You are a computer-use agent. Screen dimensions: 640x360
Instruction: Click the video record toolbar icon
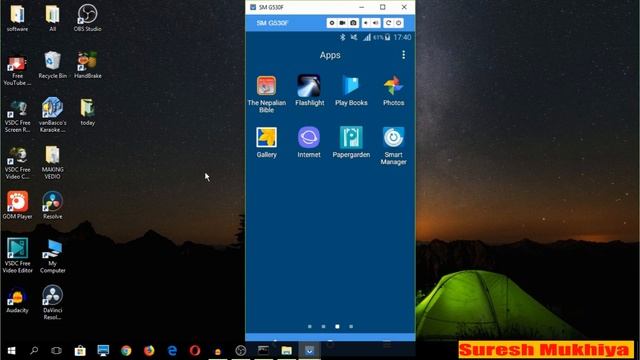(342, 23)
